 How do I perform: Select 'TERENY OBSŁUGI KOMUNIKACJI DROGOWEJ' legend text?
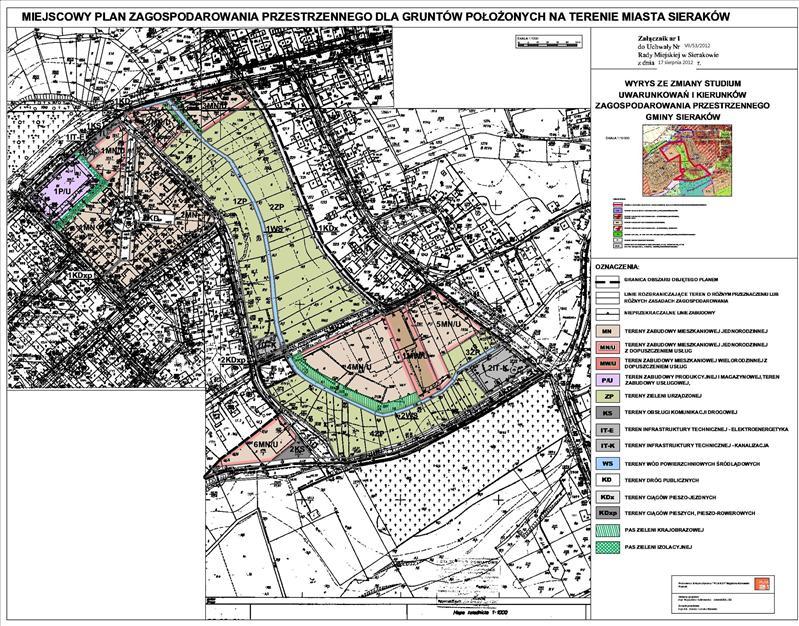point(681,413)
